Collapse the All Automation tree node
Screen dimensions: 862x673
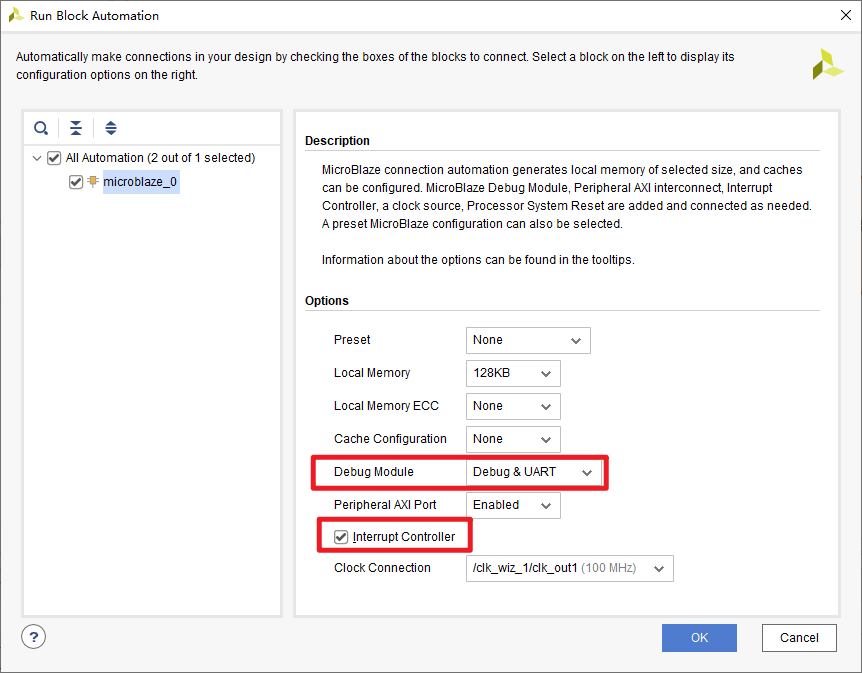pyautogui.click(x=37, y=158)
